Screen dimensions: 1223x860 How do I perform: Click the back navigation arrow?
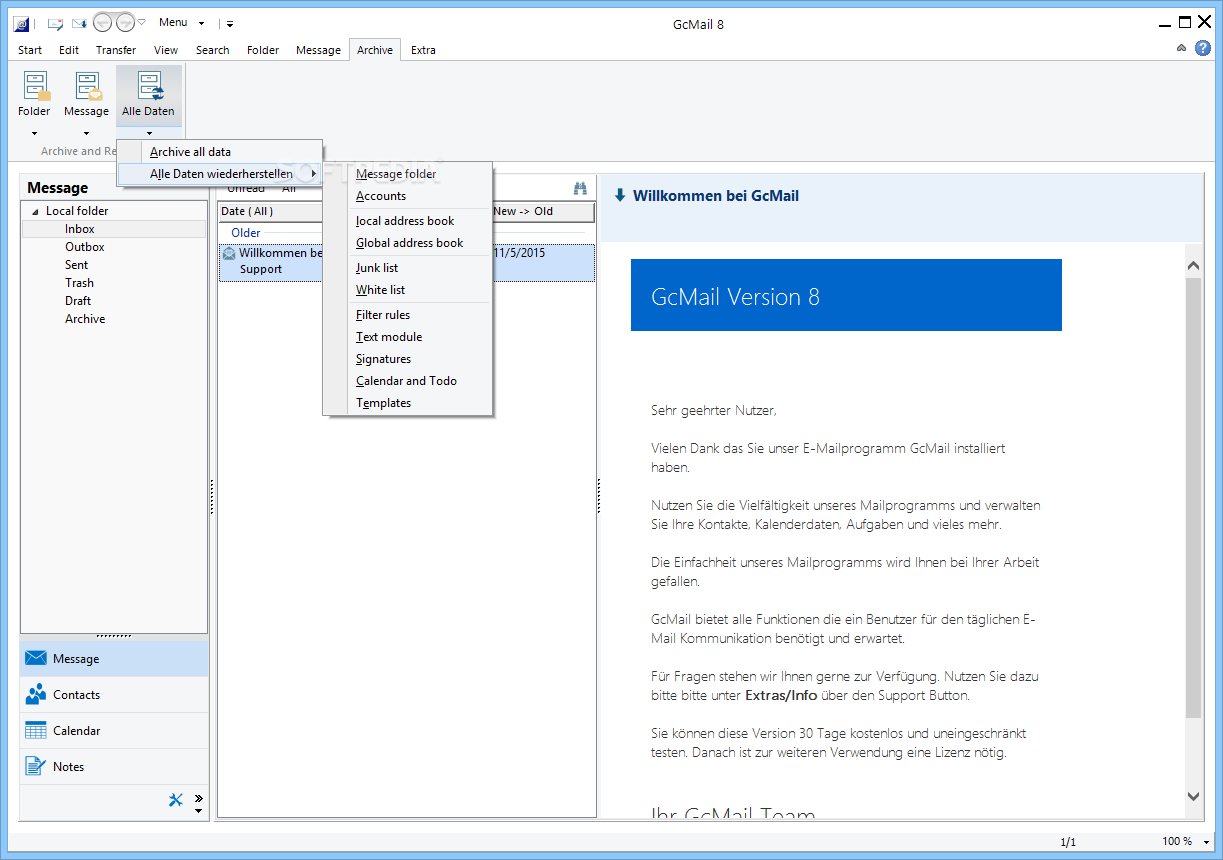[x=102, y=22]
